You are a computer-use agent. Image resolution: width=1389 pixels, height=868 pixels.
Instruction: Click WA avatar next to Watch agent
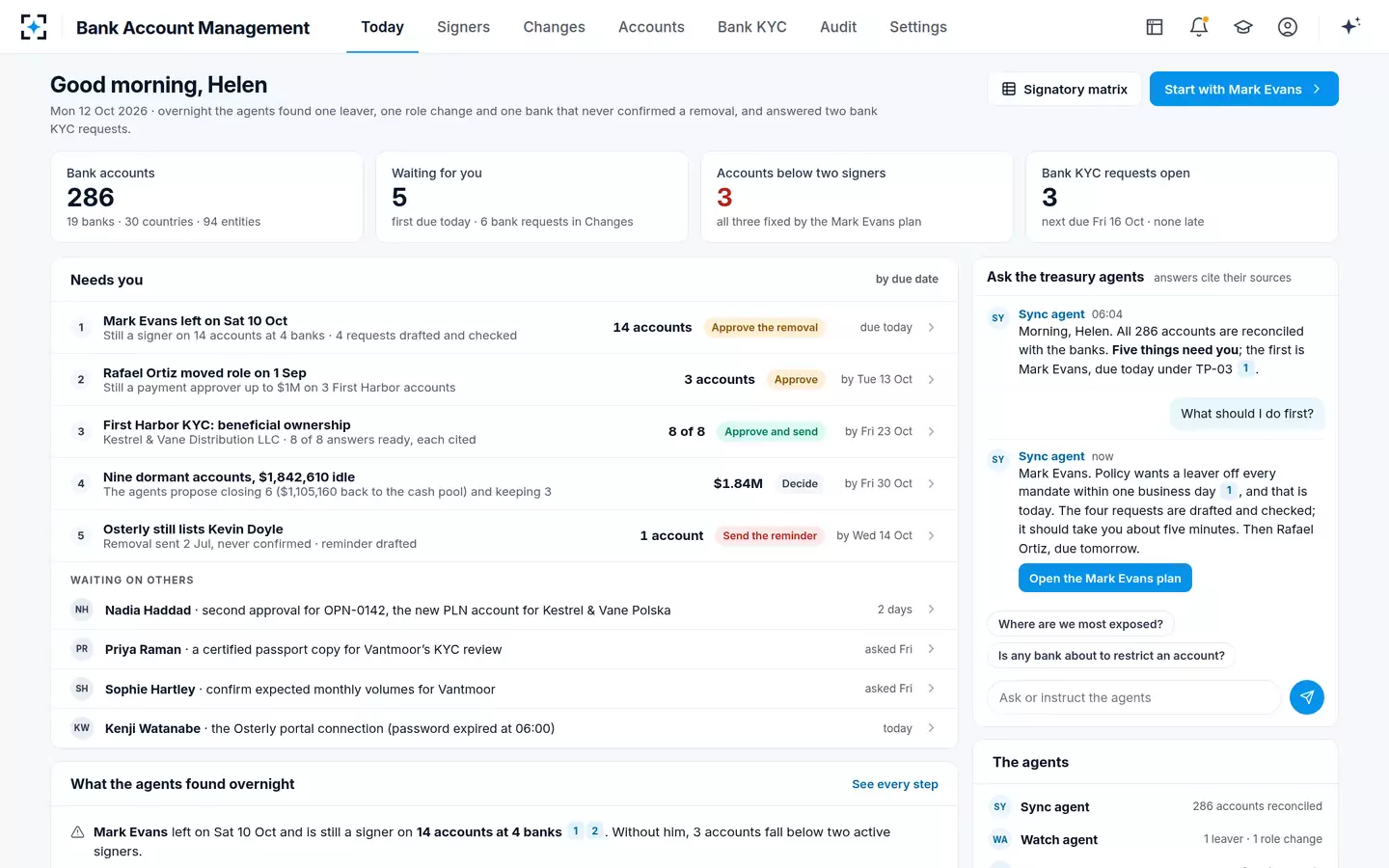[x=1000, y=839]
